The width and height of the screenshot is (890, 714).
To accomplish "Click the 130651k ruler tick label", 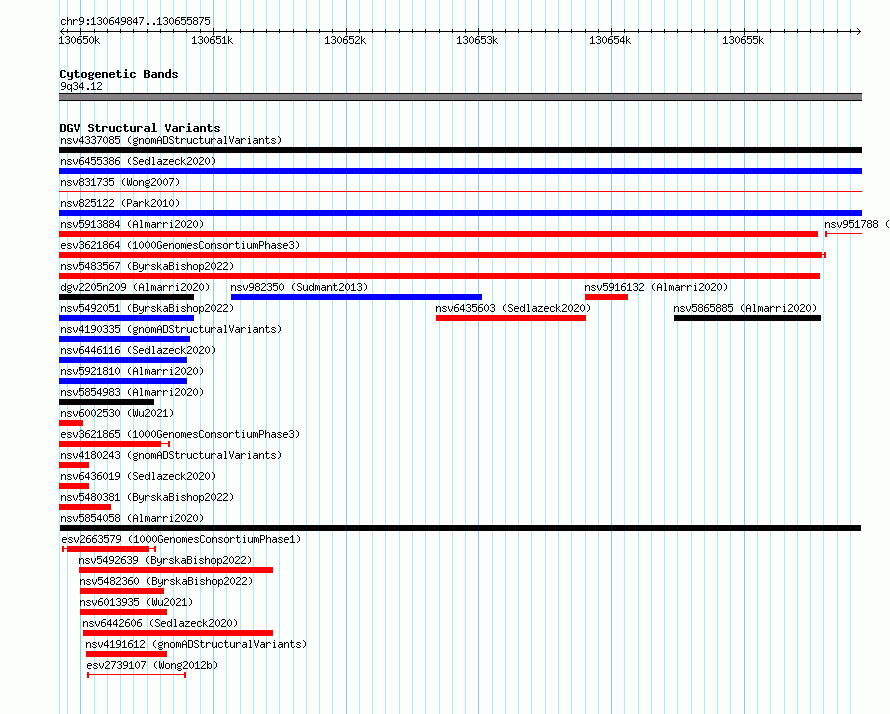I will coord(212,40).
